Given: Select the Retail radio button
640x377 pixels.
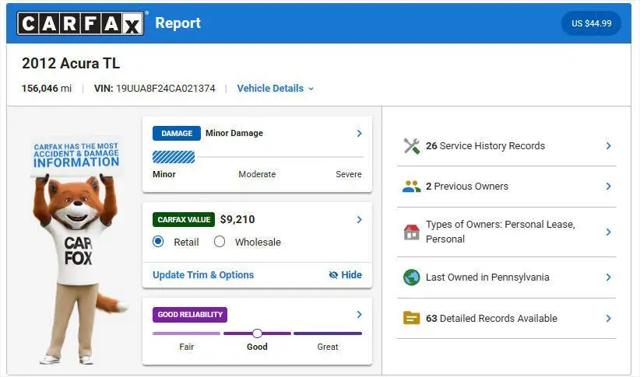Looking at the screenshot, I should click(x=158, y=242).
